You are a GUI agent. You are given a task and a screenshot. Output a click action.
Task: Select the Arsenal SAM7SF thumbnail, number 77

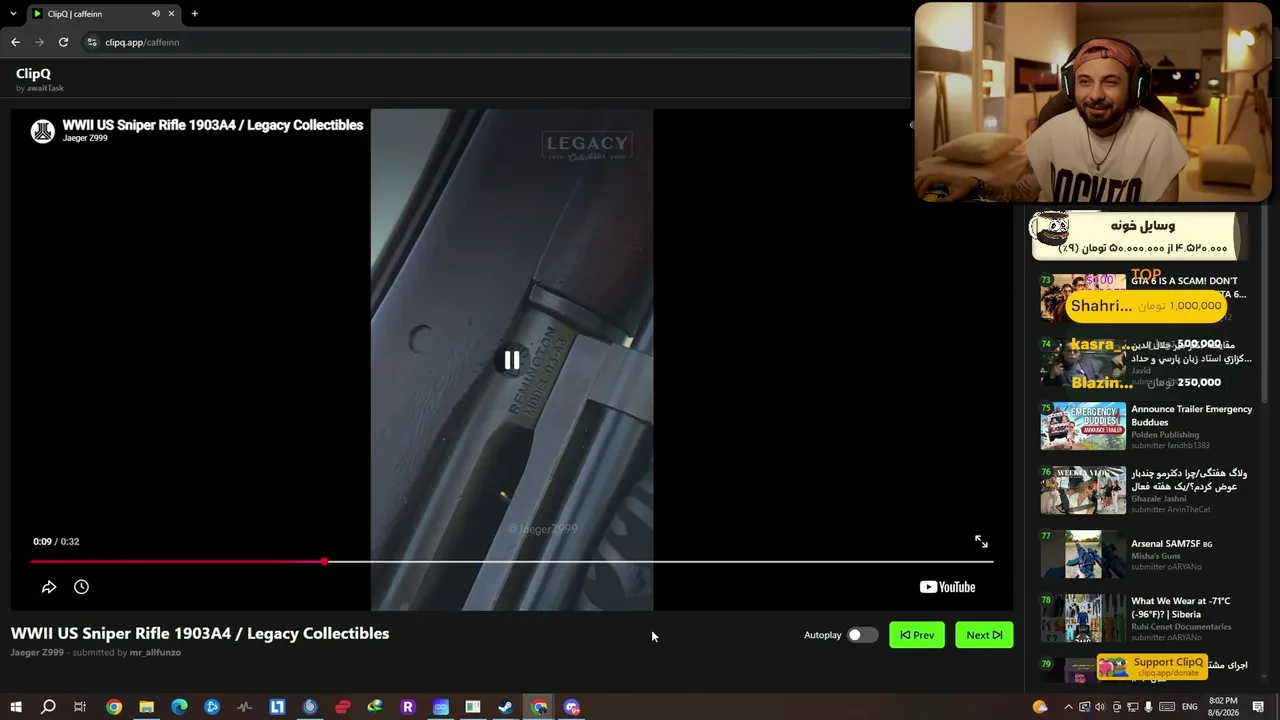1083,554
